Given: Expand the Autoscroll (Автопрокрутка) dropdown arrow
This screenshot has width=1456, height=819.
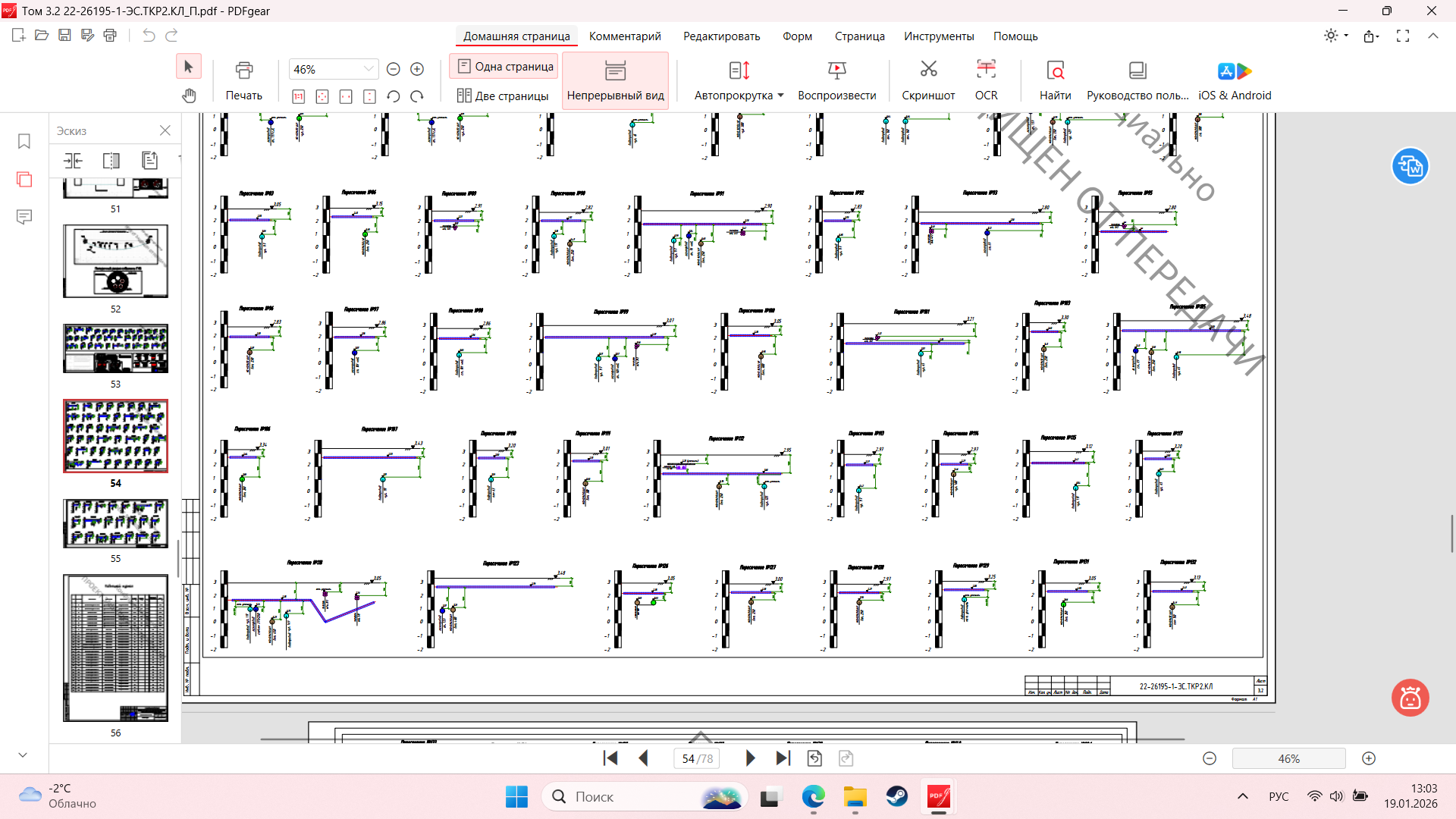Looking at the screenshot, I should [780, 96].
